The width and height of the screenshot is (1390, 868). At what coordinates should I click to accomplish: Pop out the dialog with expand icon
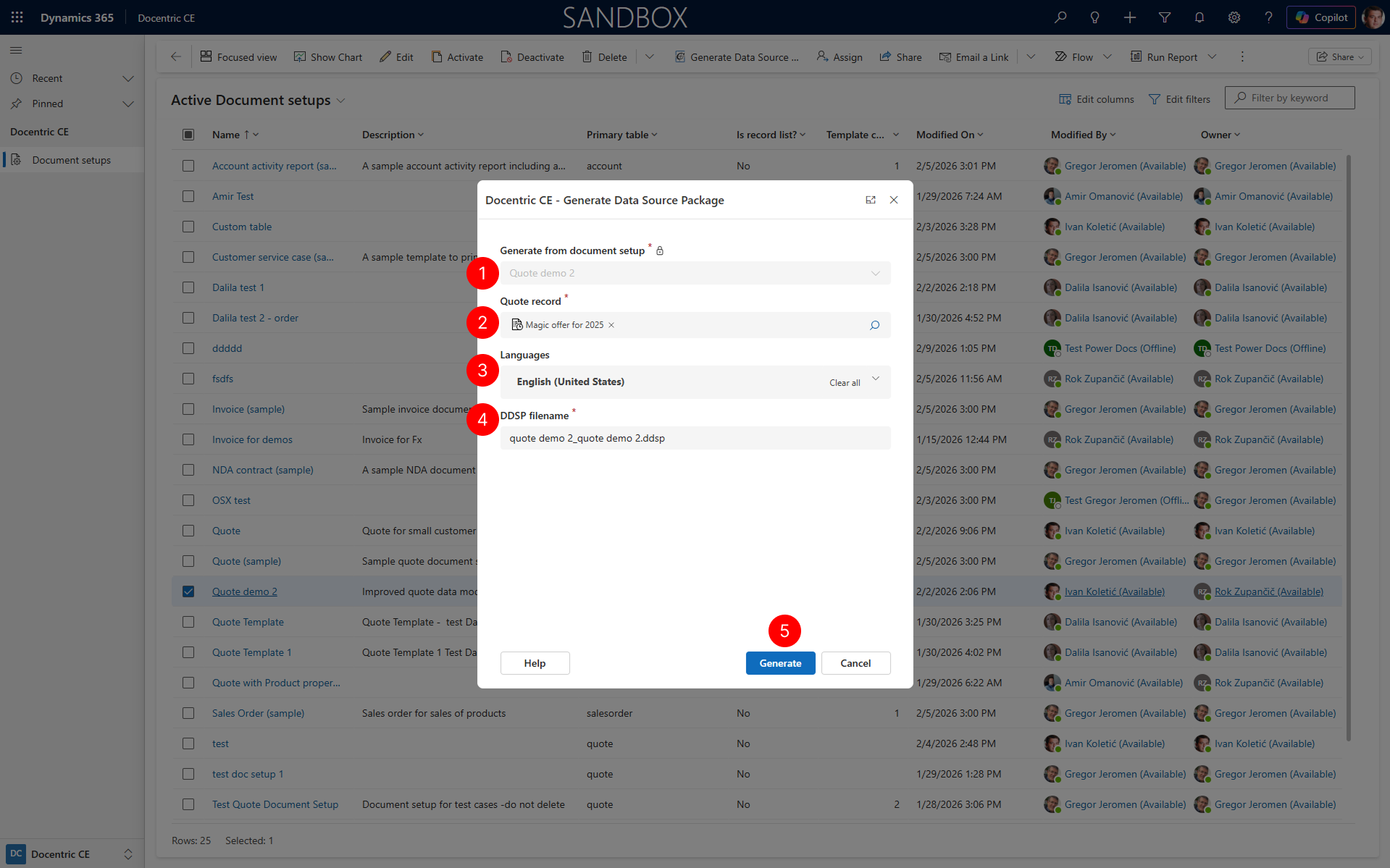[x=871, y=200]
